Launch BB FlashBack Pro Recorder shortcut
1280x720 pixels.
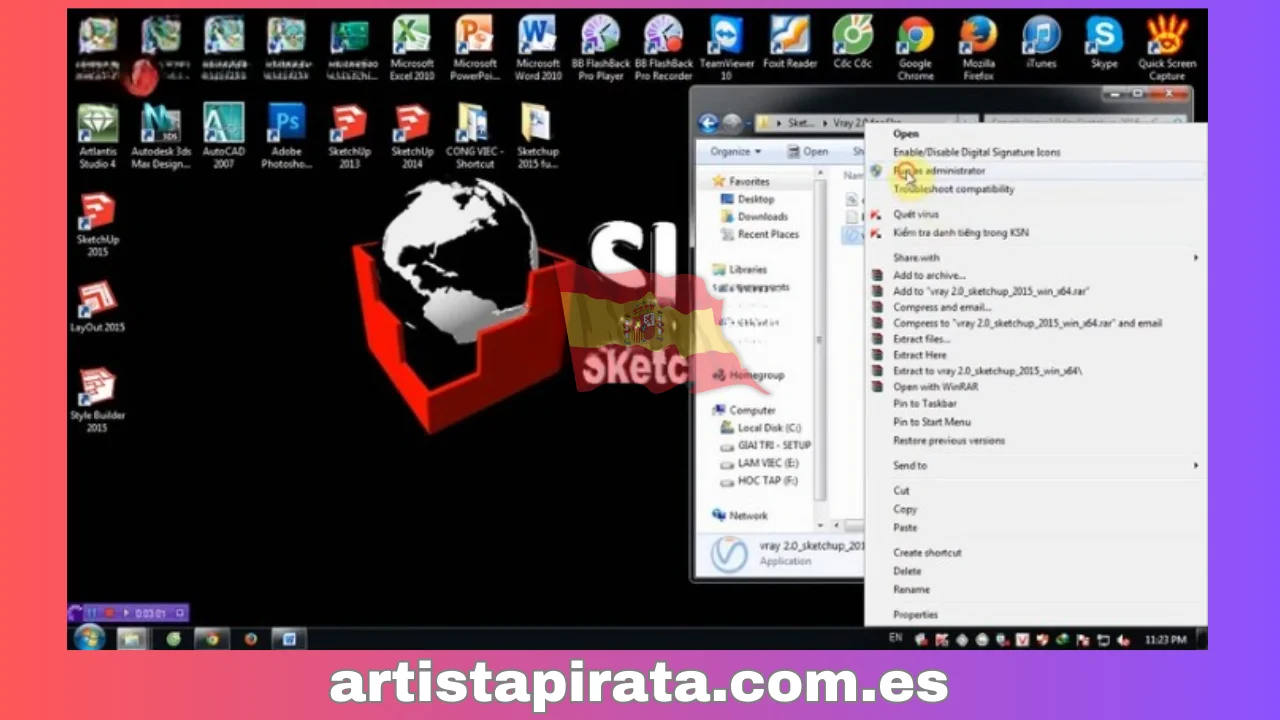pos(663,48)
